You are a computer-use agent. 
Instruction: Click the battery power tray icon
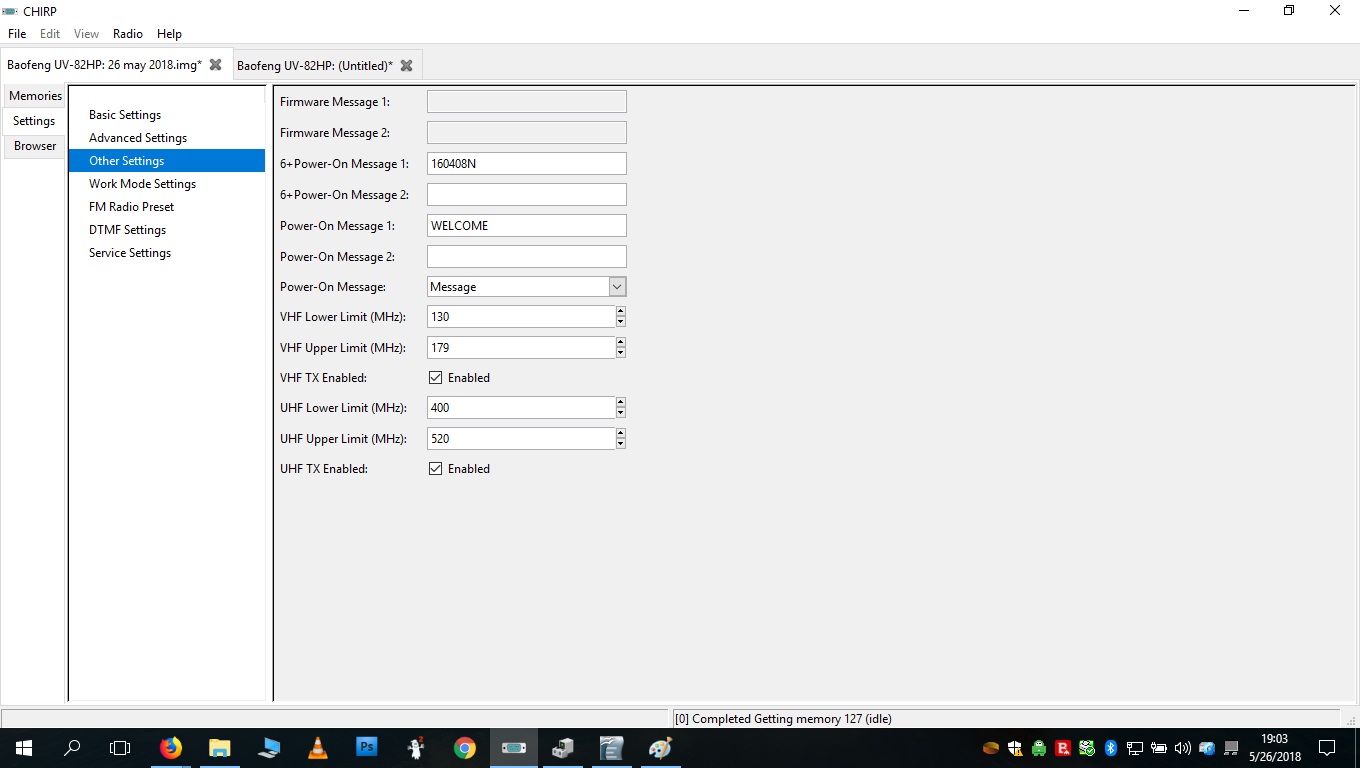1159,748
